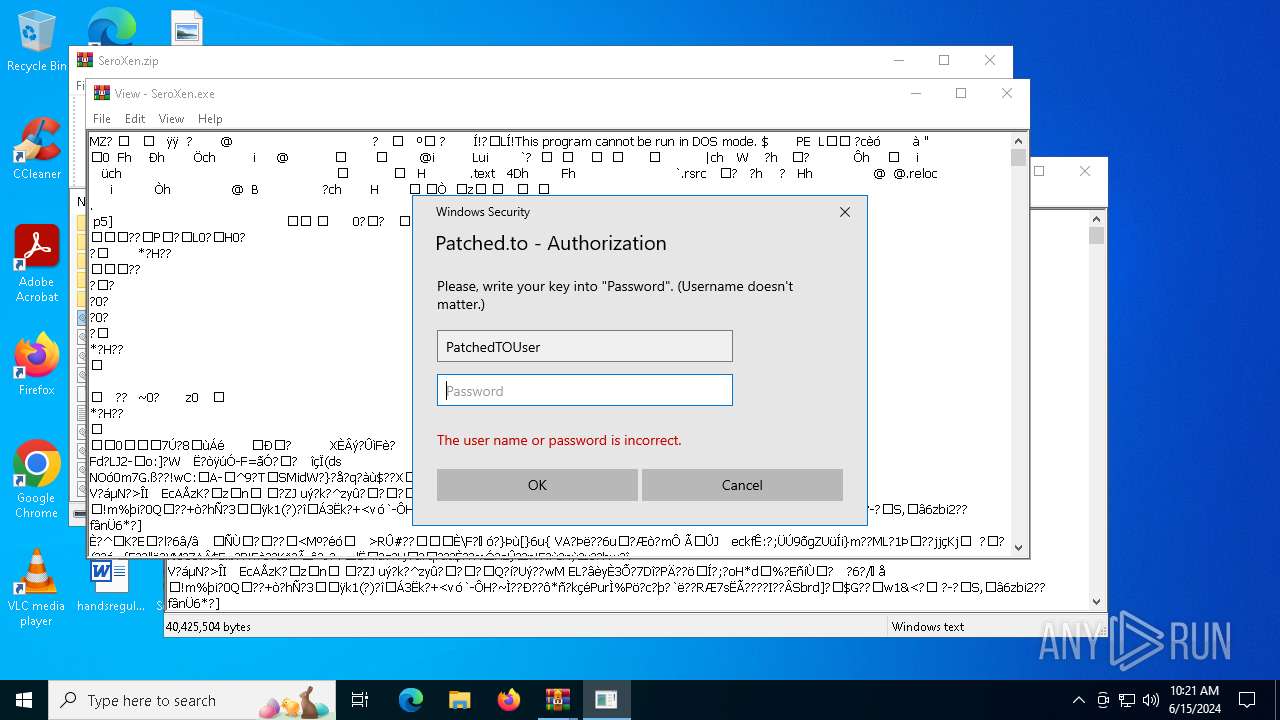Screen dimensions: 1280x720
Task: Click the taskbar search box
Action: point(193,700)
